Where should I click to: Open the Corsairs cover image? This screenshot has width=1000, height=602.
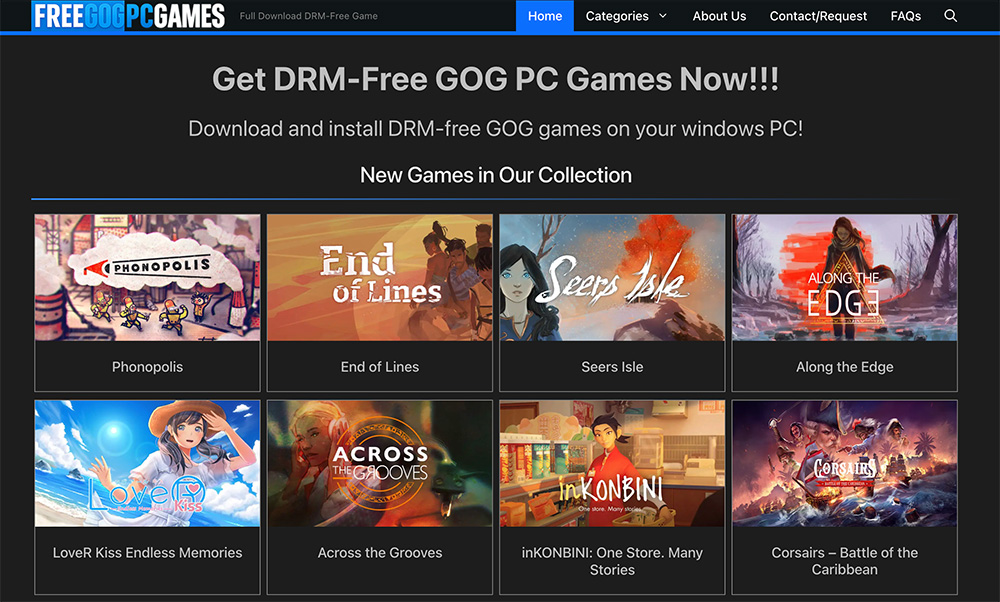click(844, 464)
